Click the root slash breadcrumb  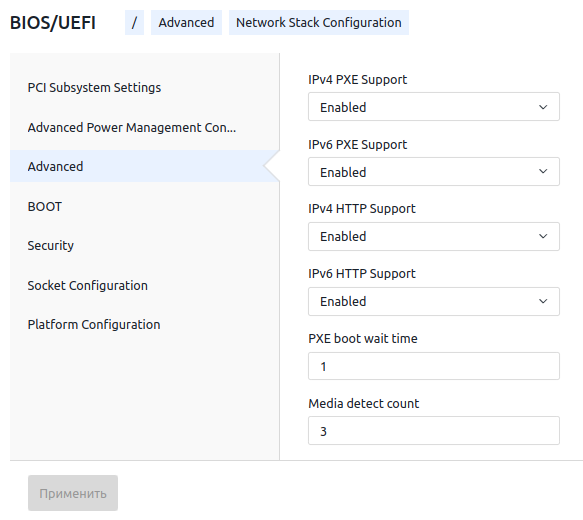134,23
